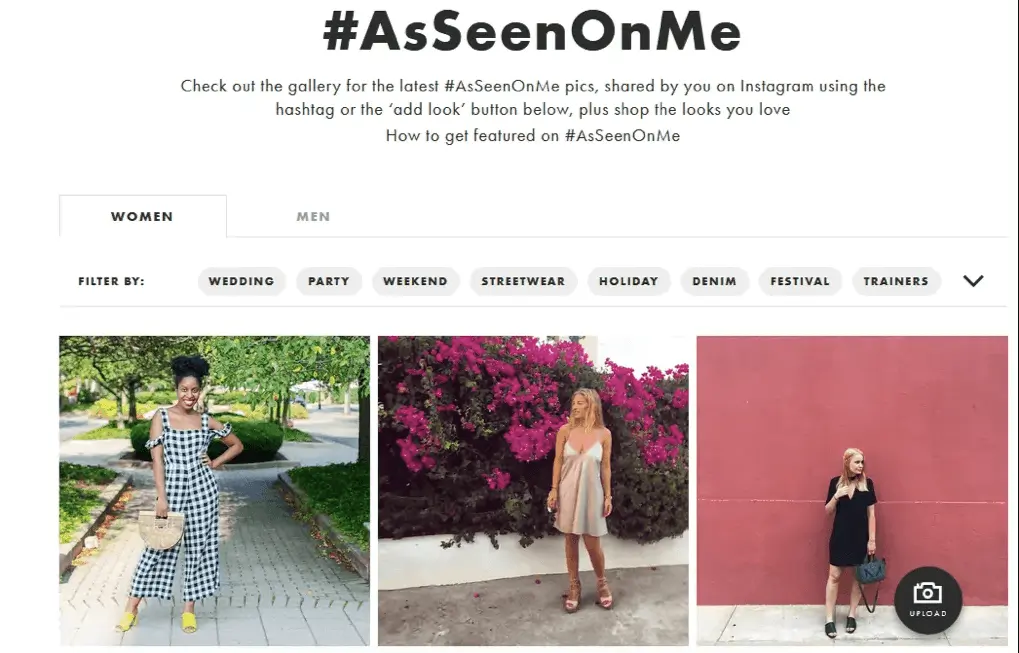Viewport: 1019px width, 653px height.
Task: Switch to the WOMEN tab
Action: coord(141,216)
